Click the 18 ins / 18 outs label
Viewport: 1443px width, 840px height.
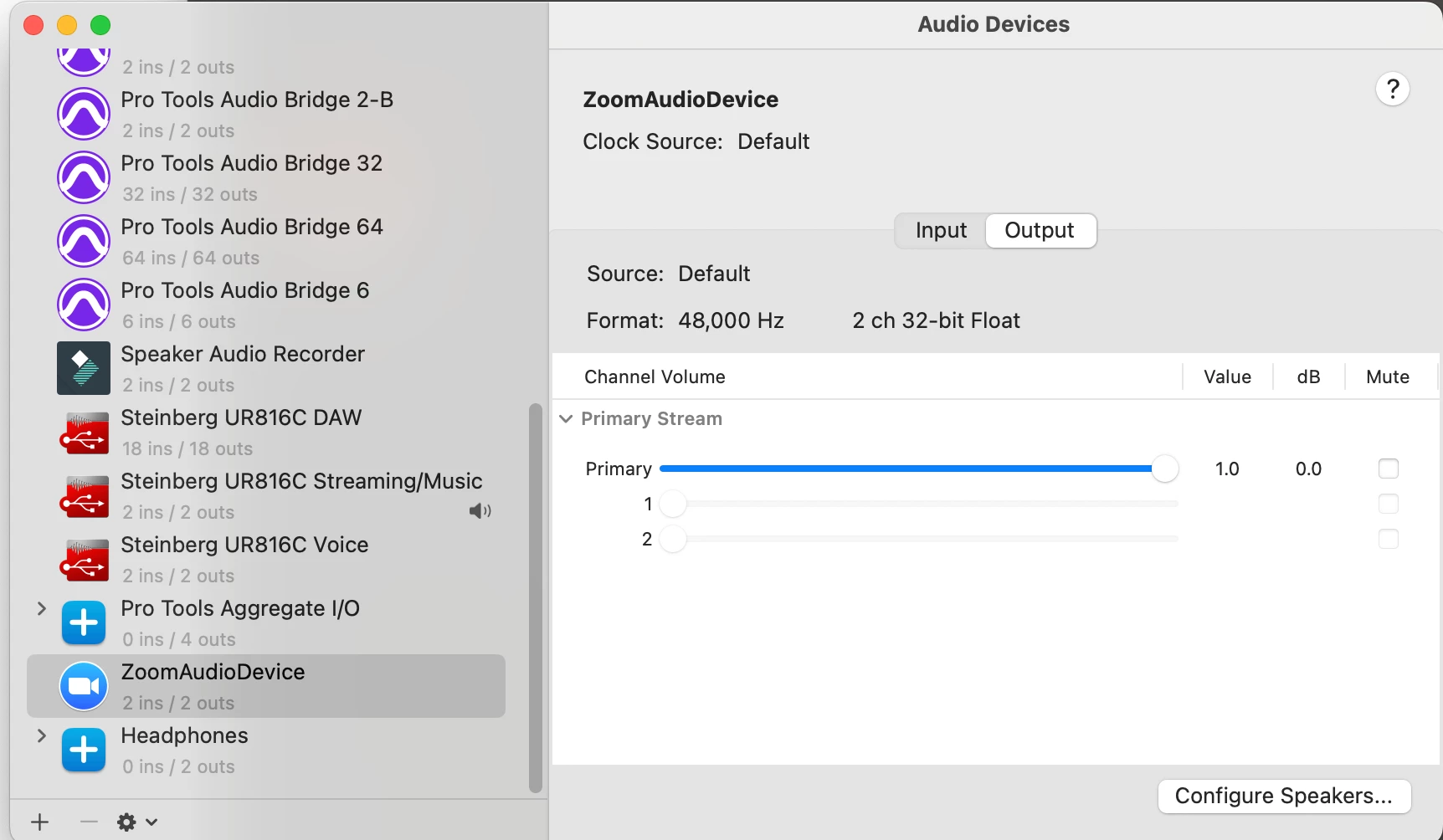click(187, 448)
